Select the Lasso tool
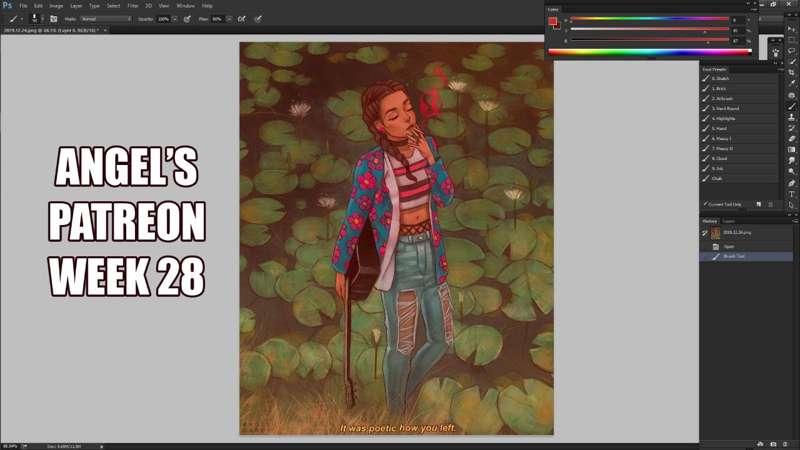Viewport: 800px width, 450px height. click(x=791, y=50)
